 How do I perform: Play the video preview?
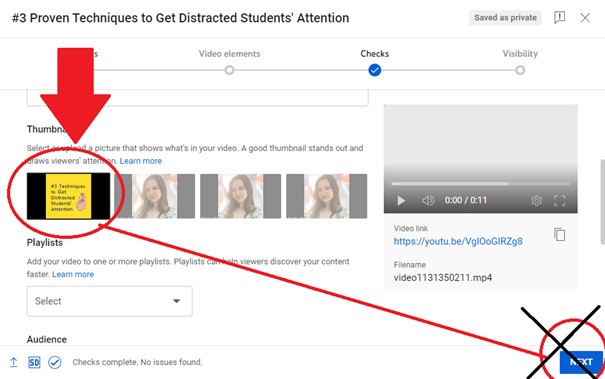tap(401, 200)
